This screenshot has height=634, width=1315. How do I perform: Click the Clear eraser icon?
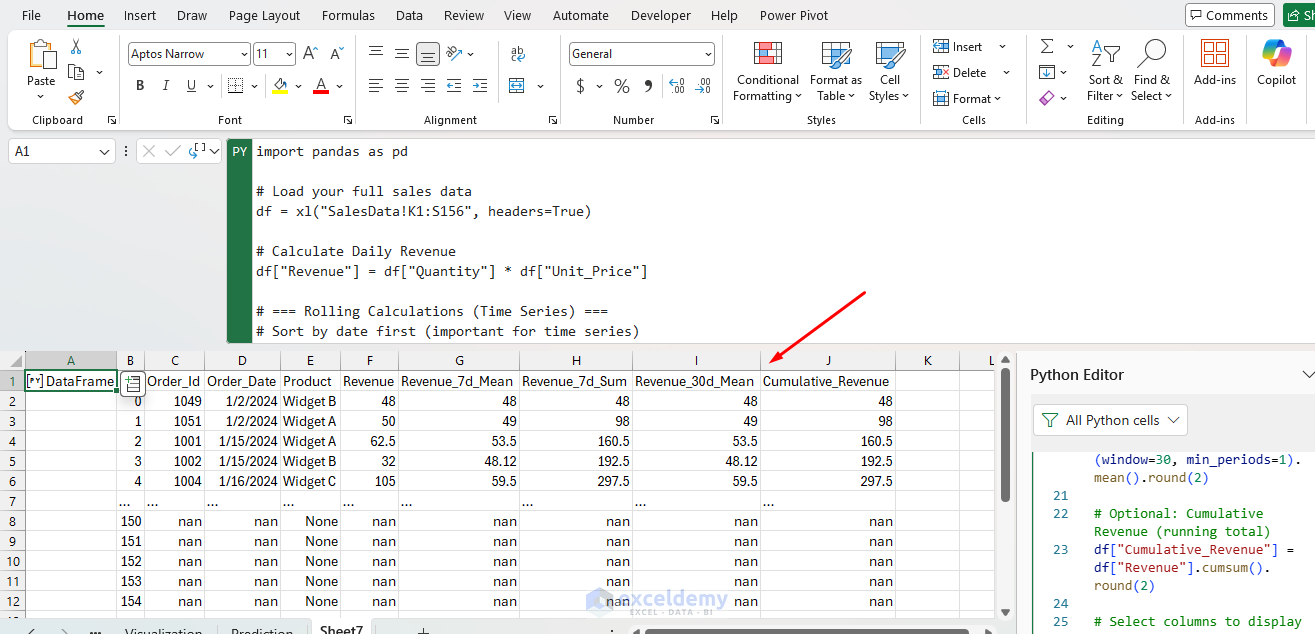[1047, 97]
